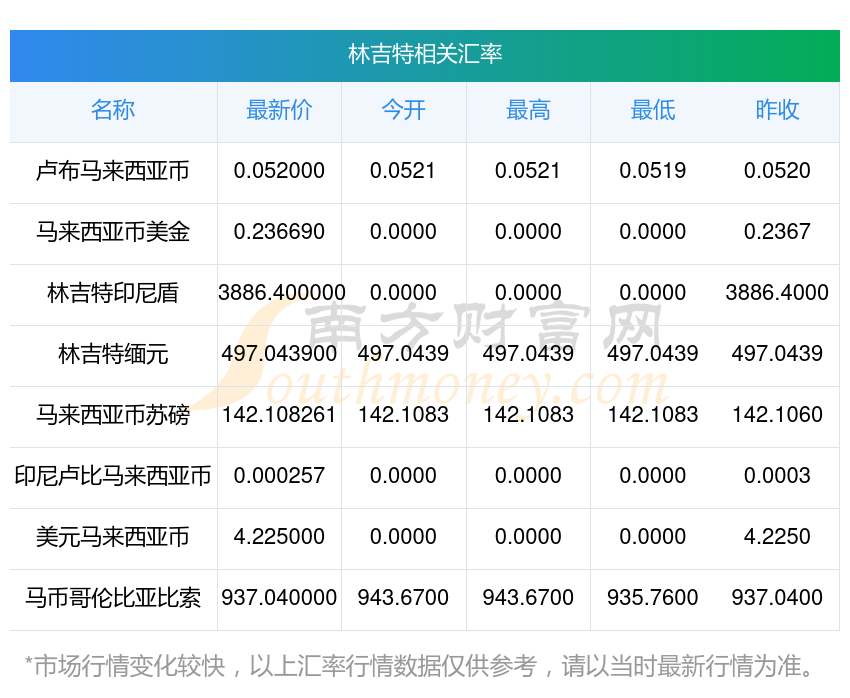Click the 林吉特相关汇率 title banner
The image size is (850, 698).
pyautogui.click(x=425, y=54)
